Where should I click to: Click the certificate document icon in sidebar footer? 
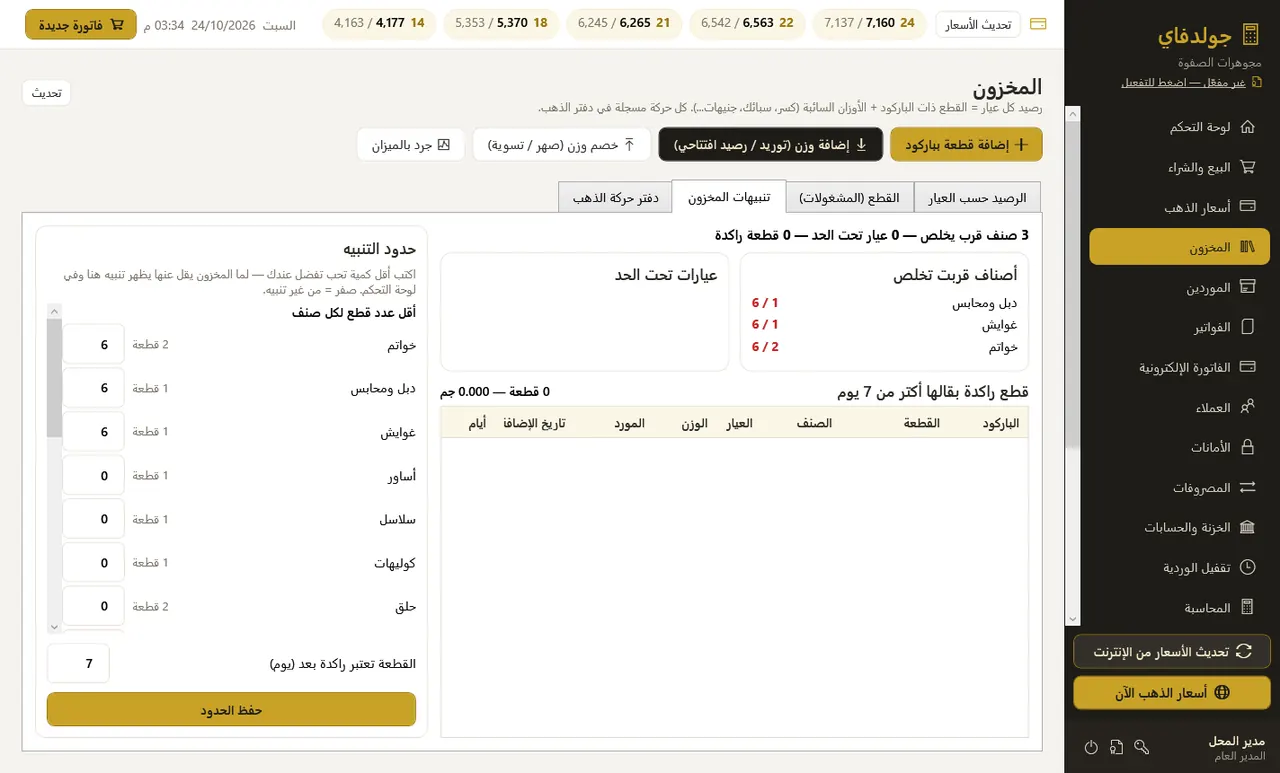coord(1116,747)
